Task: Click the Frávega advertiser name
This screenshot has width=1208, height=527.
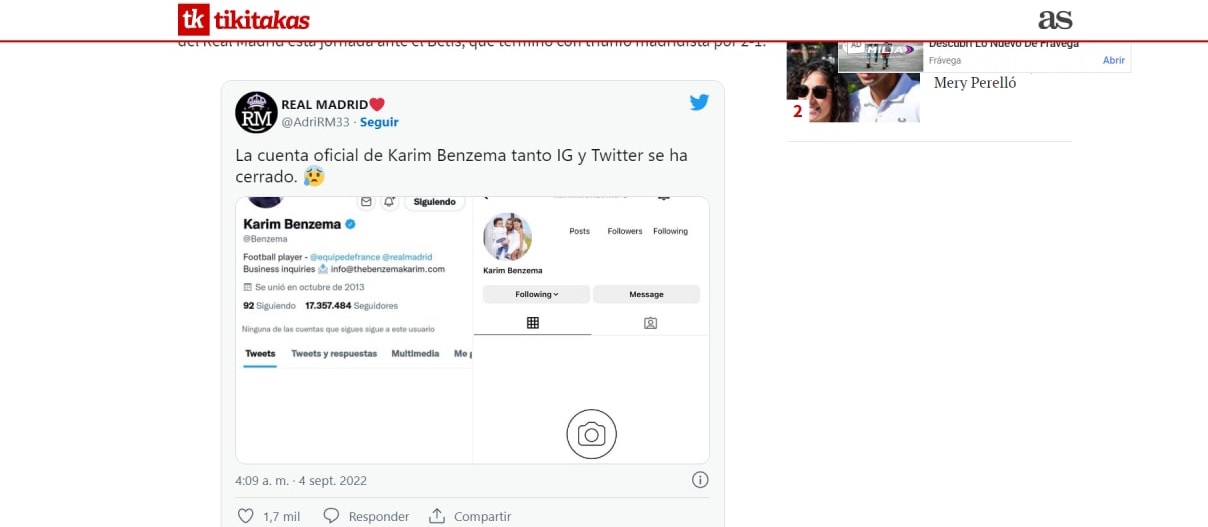Action: coord(945,60)
